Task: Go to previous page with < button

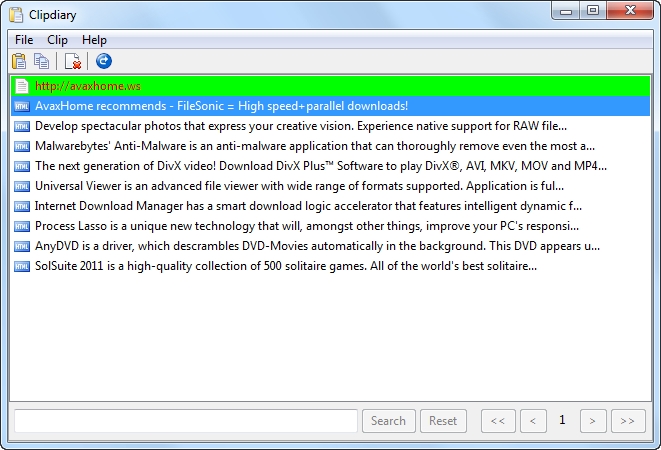Action: [533, 421]
